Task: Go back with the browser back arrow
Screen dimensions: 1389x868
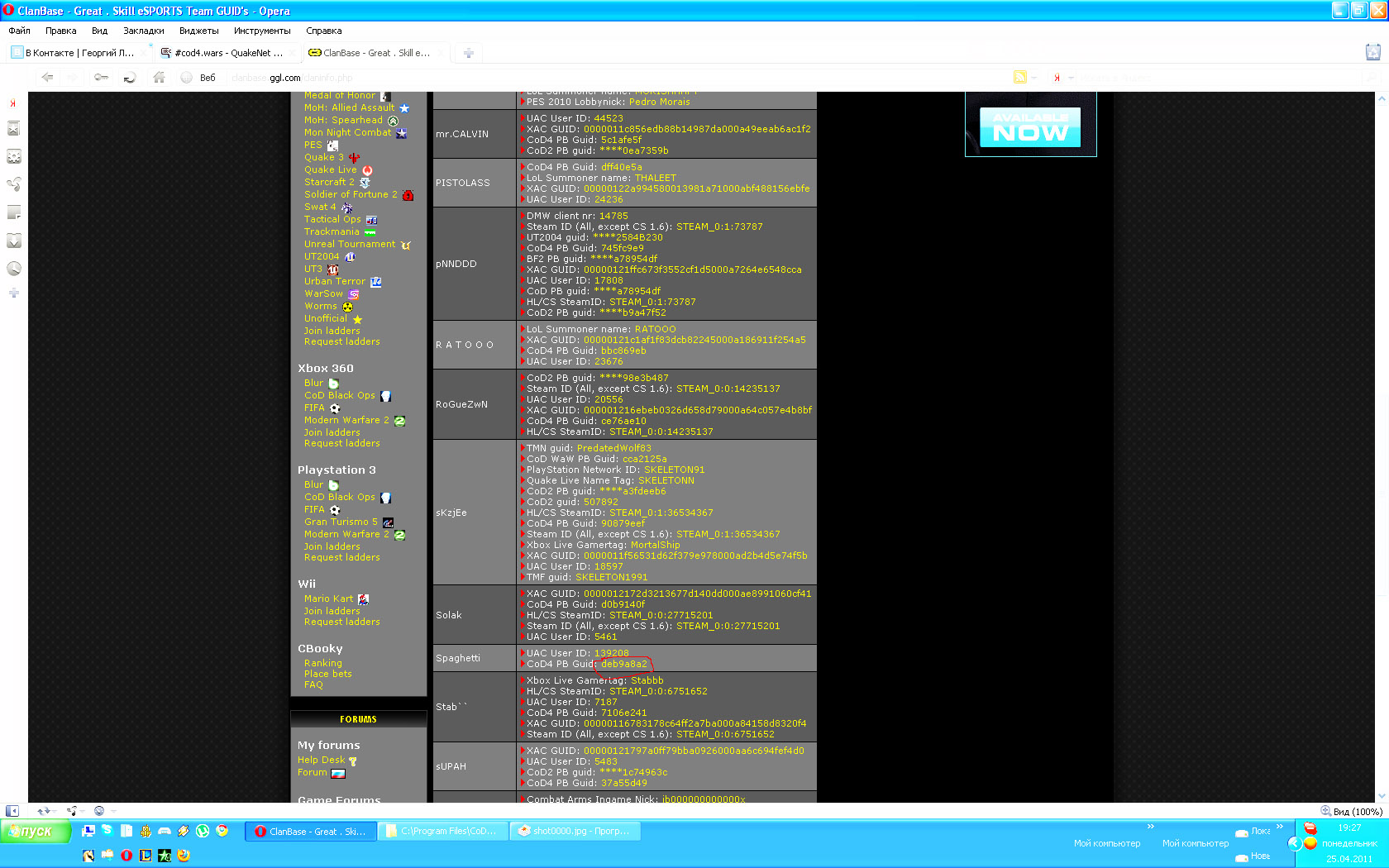Action: pos(47,77)
